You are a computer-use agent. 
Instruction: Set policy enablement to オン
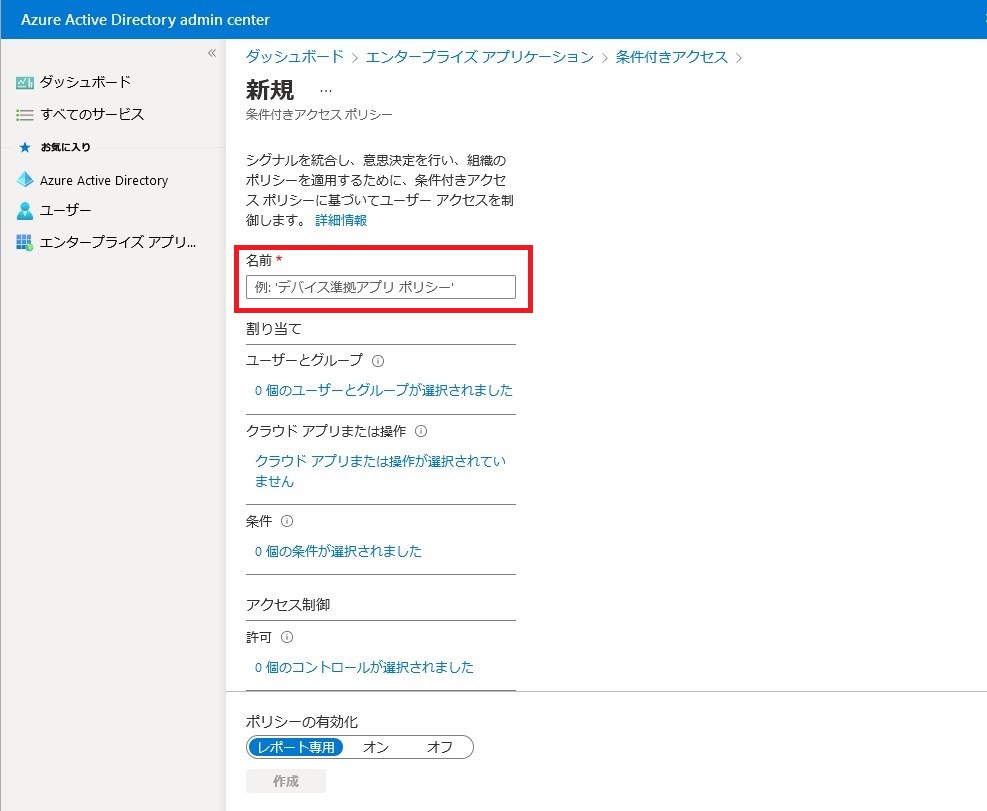(376, 747)
